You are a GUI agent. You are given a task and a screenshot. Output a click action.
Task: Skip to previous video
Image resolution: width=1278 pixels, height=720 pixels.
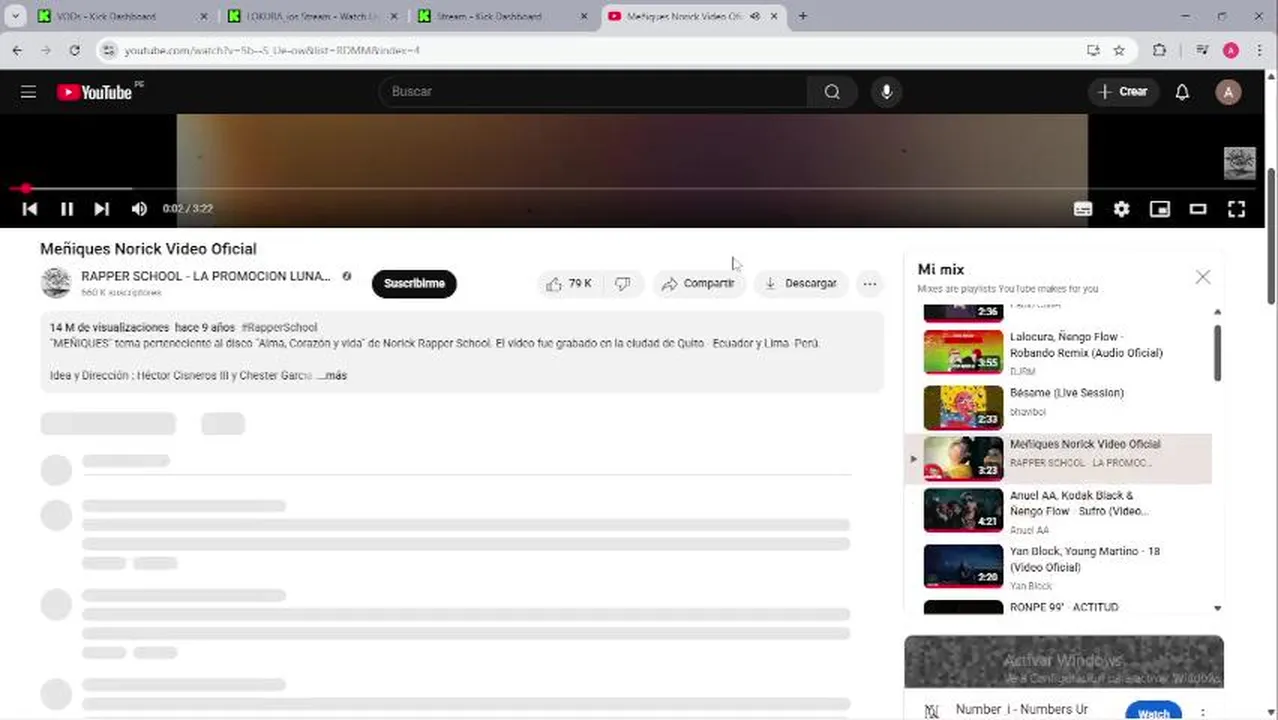[x=30, y=209]
